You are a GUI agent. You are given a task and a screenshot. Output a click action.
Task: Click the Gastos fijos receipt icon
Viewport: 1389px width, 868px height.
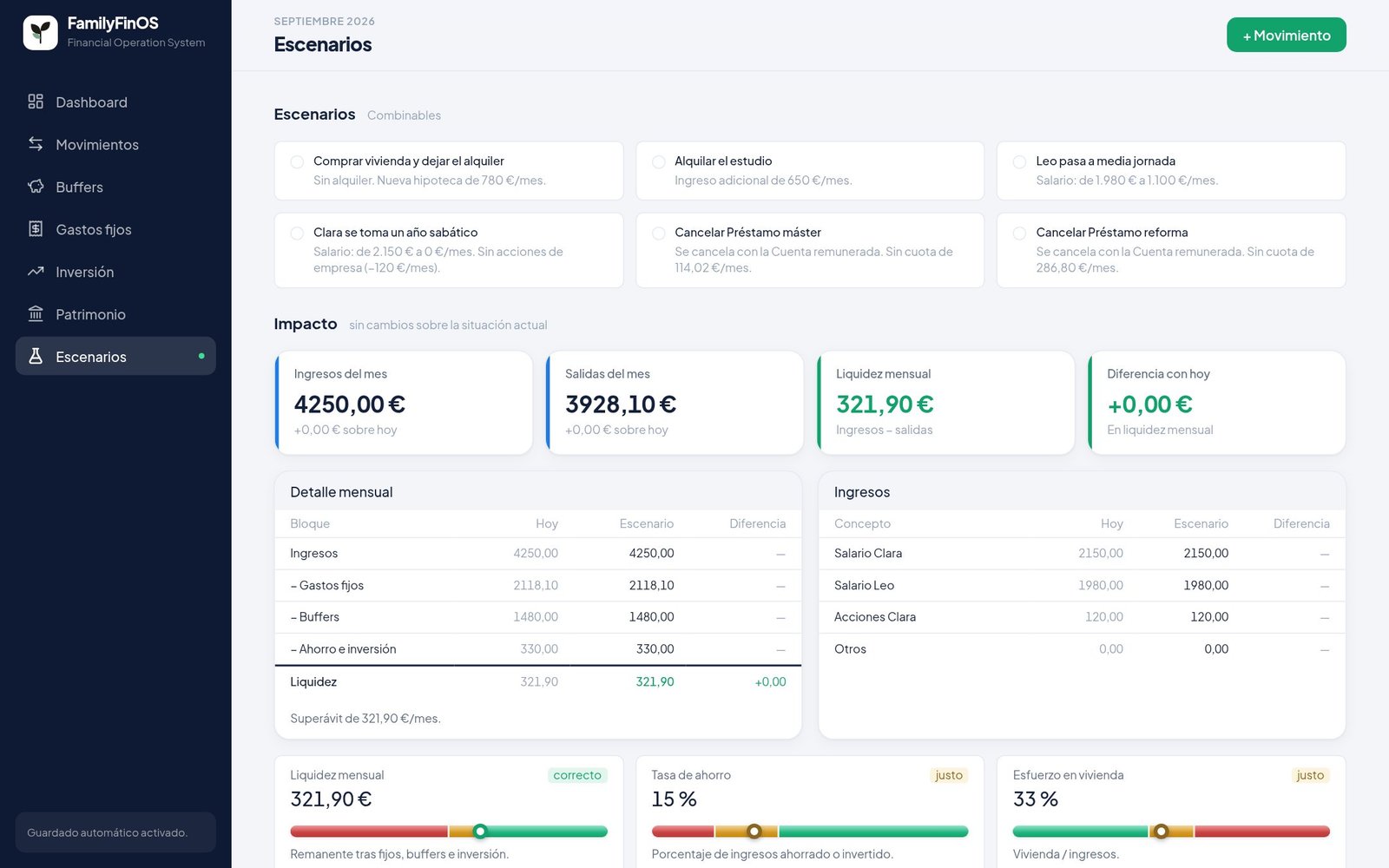point(36,229)
